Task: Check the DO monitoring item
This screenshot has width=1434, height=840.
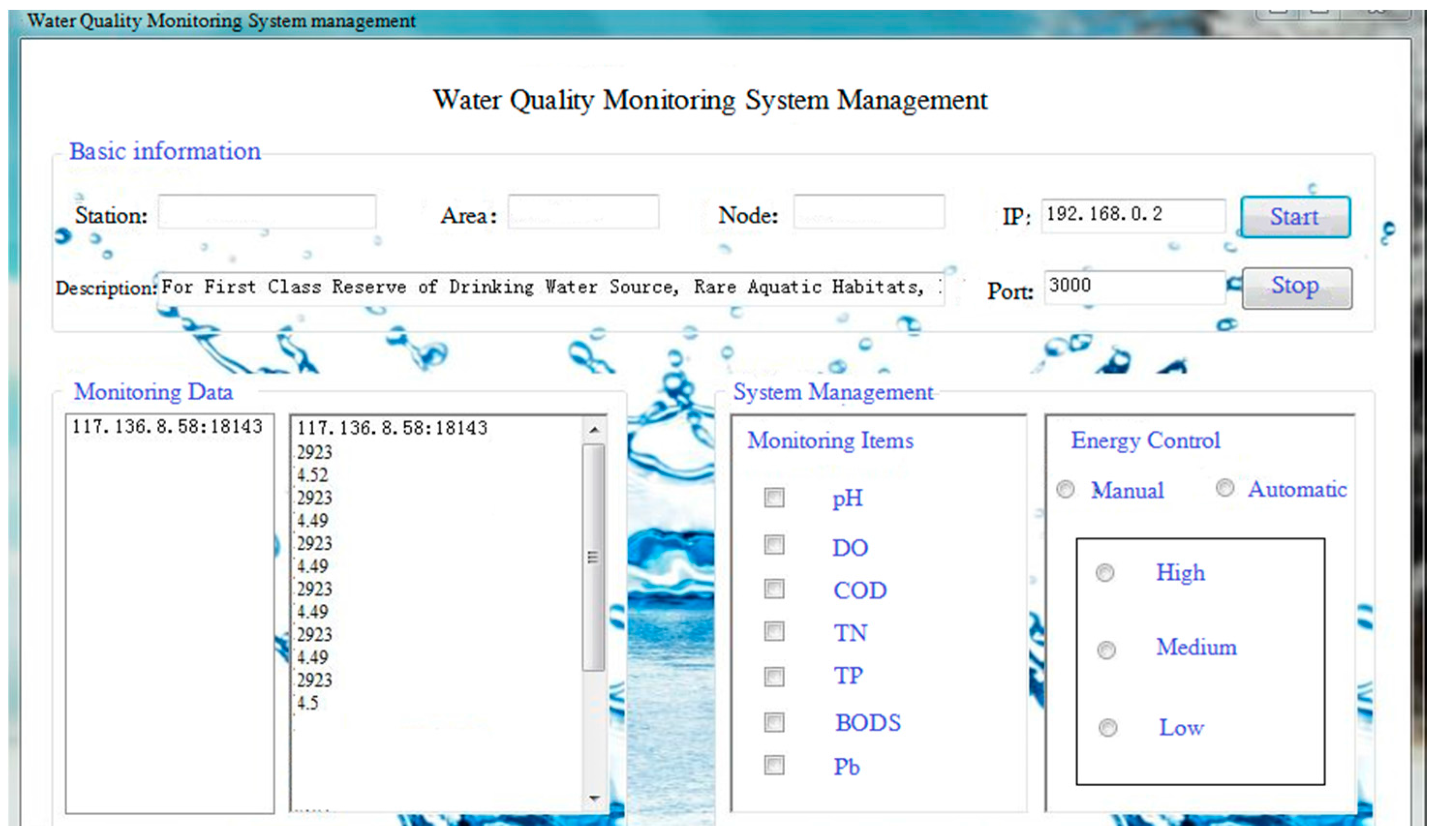Action: click(774, 545)
